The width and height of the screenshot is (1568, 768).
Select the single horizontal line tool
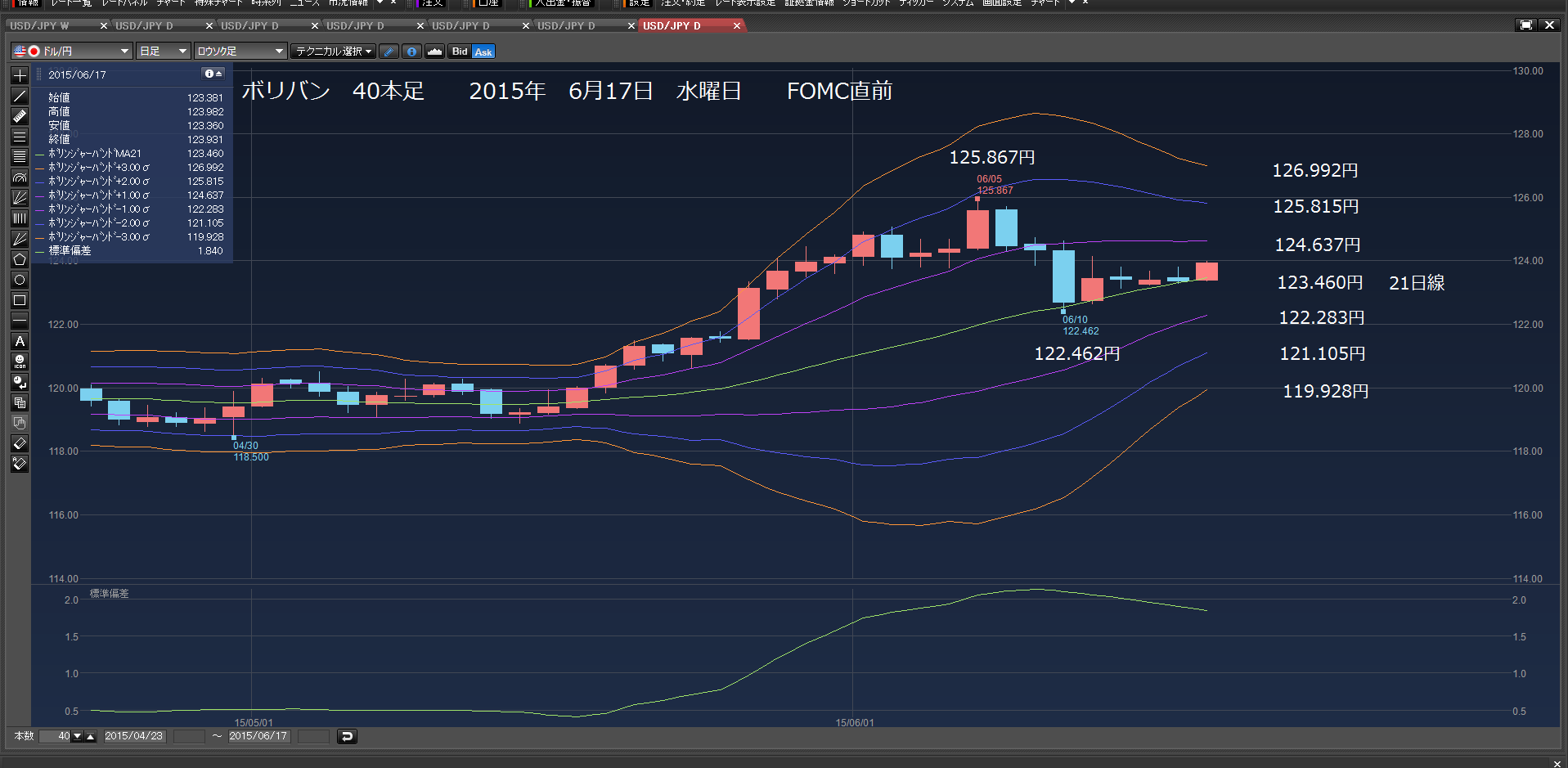point(20,321)
